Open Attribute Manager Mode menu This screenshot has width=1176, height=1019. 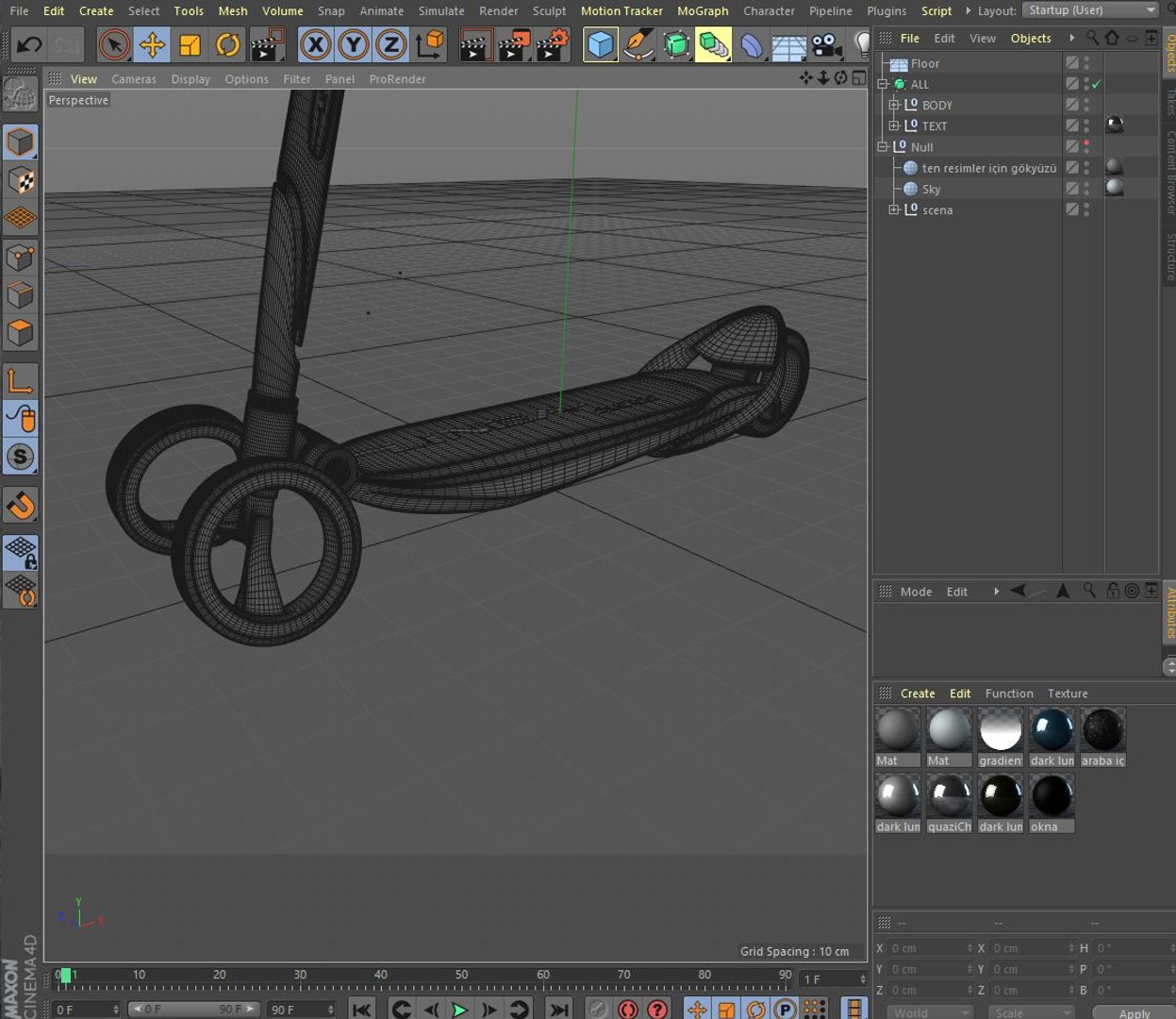point(916,592)
